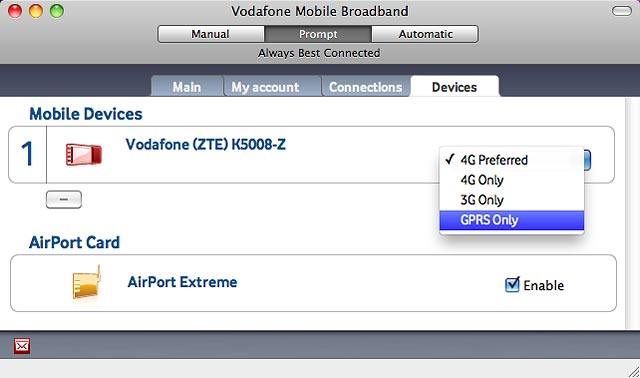The width and height of the screenshot is (640, 378).
Task: Select the Manual connection mode
Action: click(211, 34)
